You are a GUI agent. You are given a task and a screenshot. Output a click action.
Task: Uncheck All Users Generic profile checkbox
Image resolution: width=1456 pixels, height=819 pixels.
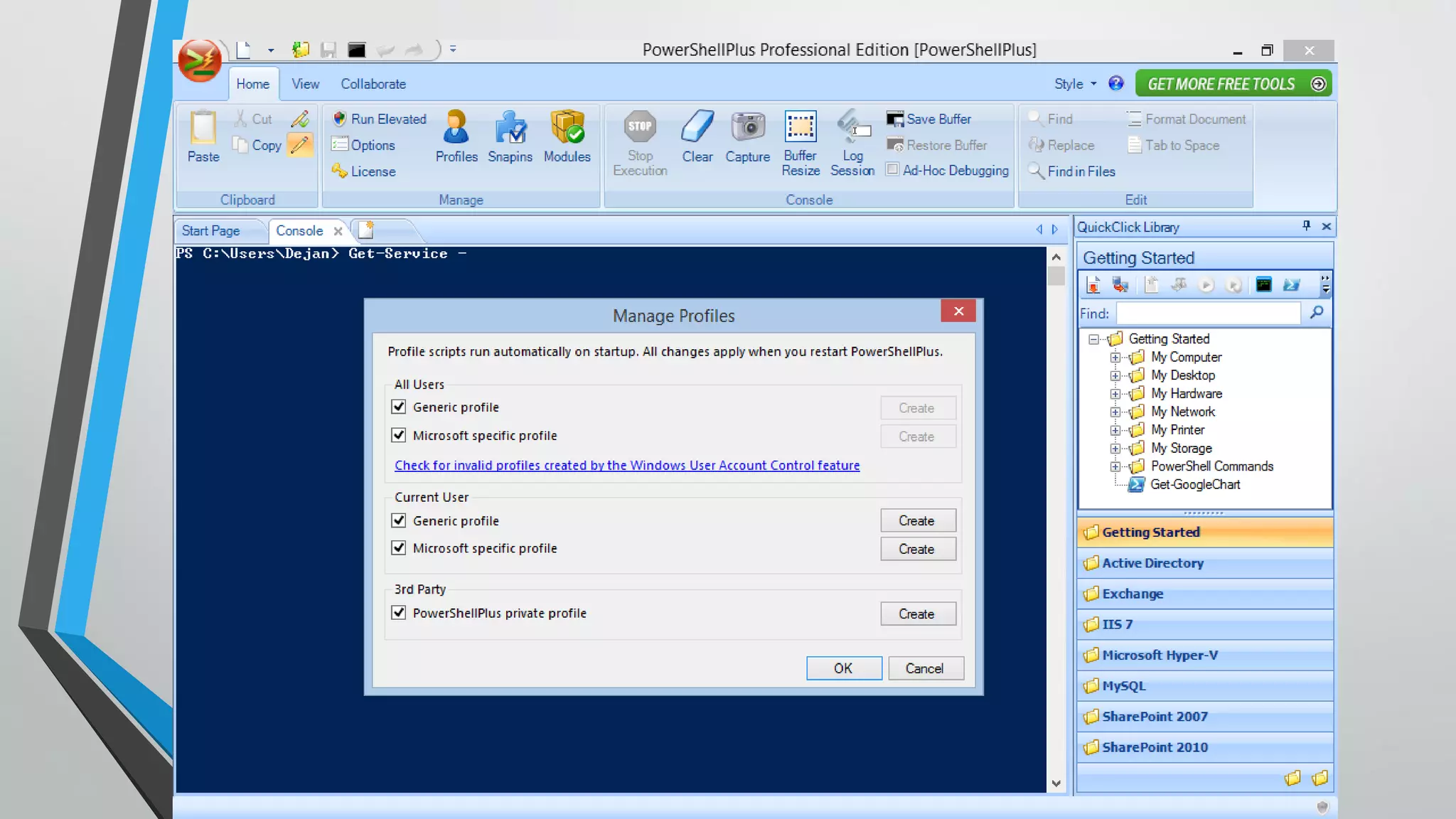pos(399,407)
